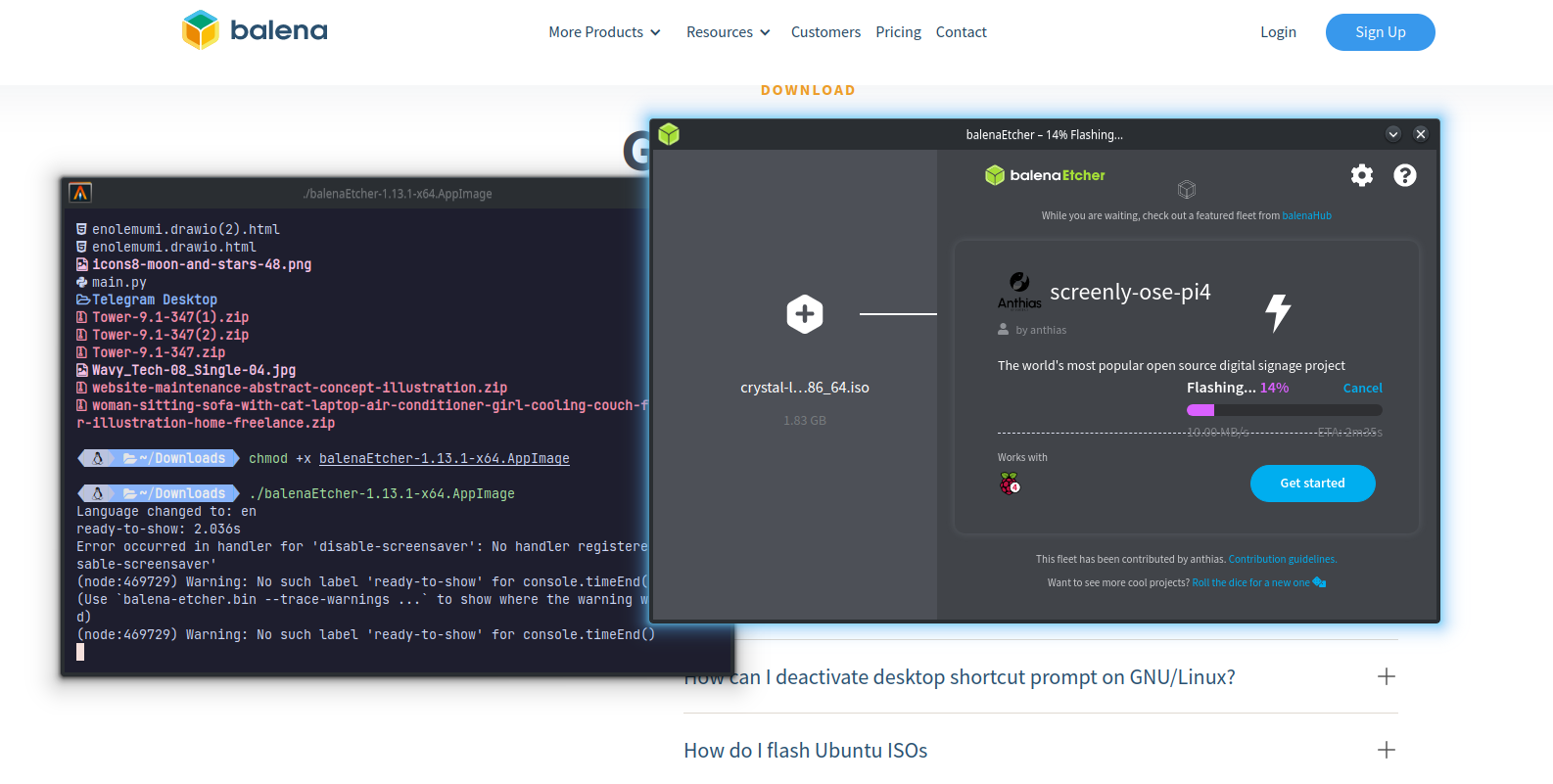The width and height of the screenshot is (1553, 784).
Task: Click the Anthias fleet logo
Action: click(x=1019, y=291)
